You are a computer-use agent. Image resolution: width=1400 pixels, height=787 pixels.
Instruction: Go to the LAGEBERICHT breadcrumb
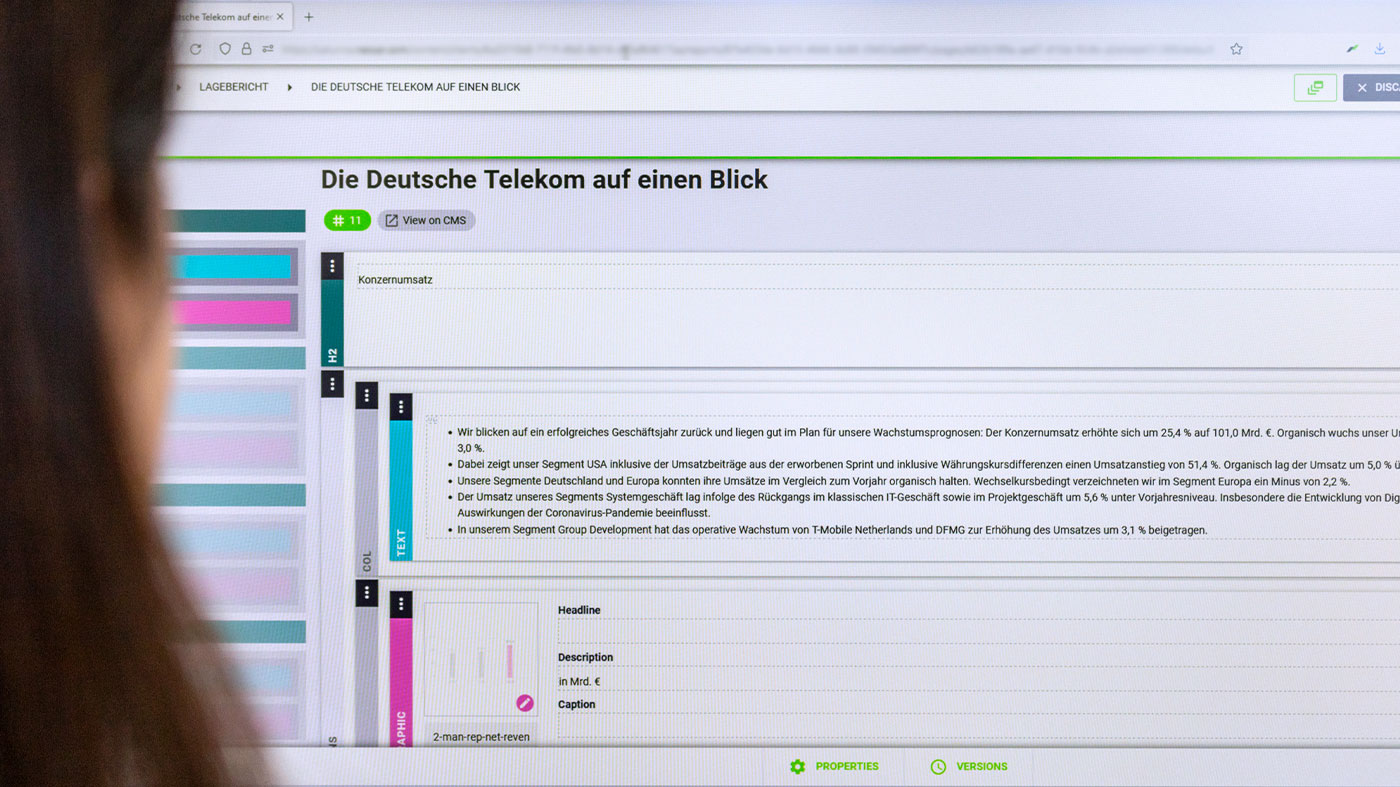point(234,87)
